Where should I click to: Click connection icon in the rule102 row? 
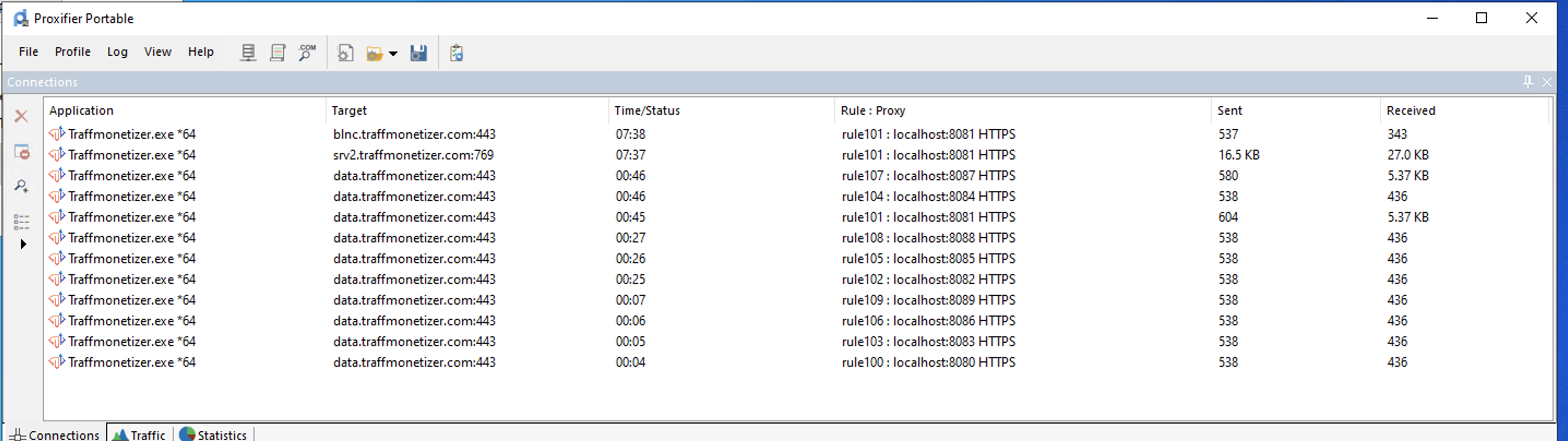(x=57, y=279)
